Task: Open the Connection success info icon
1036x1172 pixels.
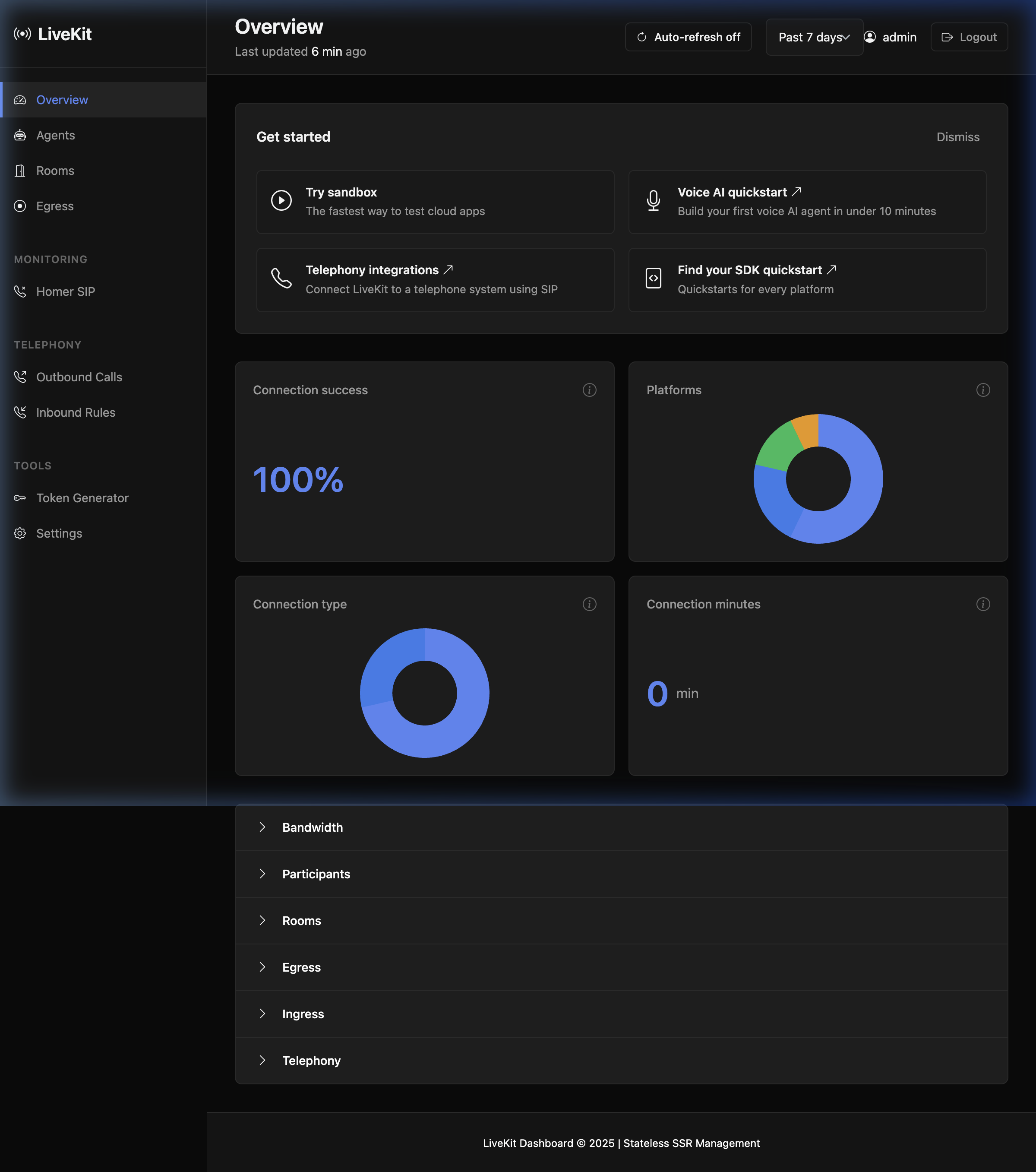Action: click(590, 390)
